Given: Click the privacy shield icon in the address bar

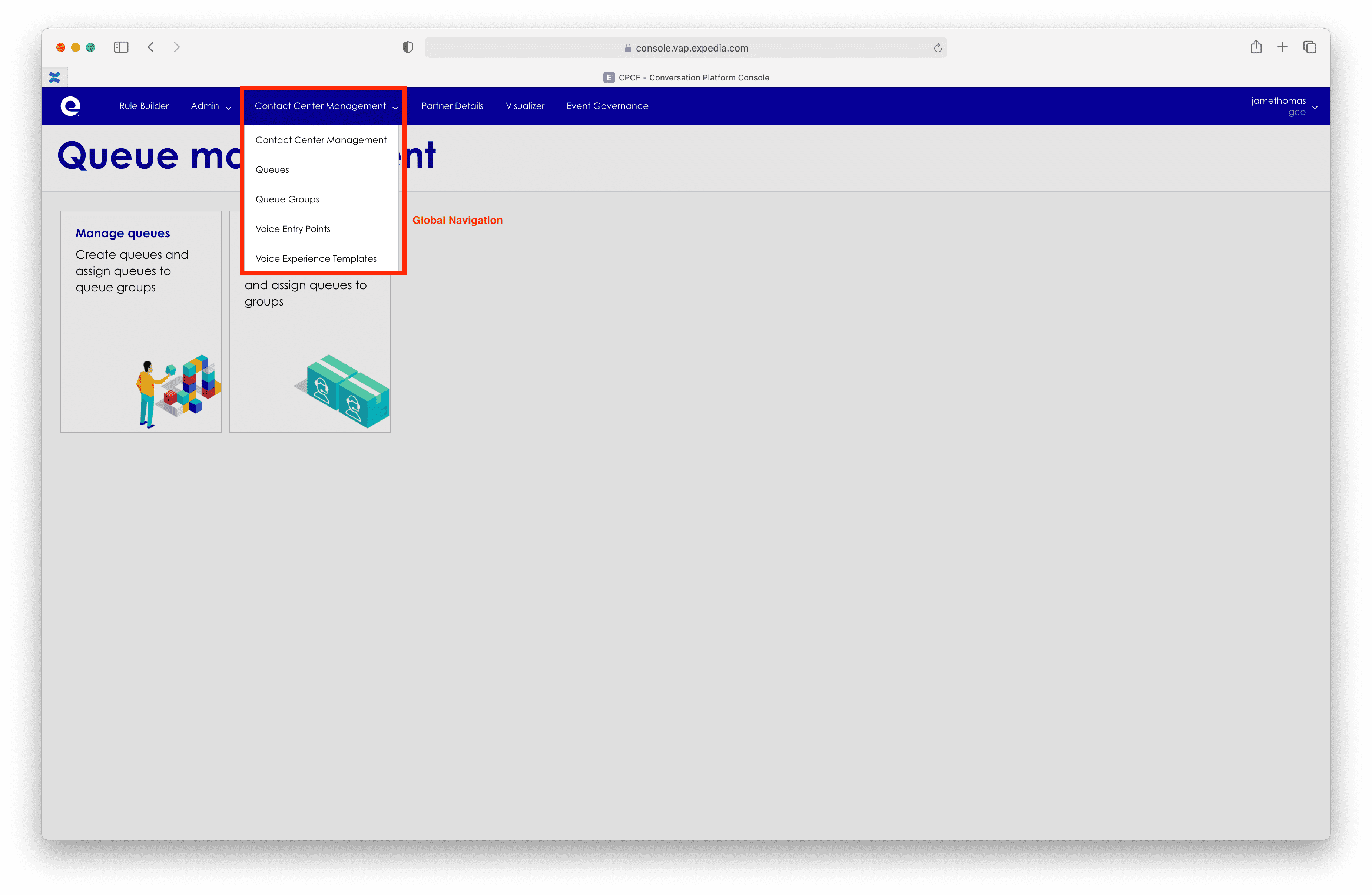Looking at the screenshot, I should 408,47.
